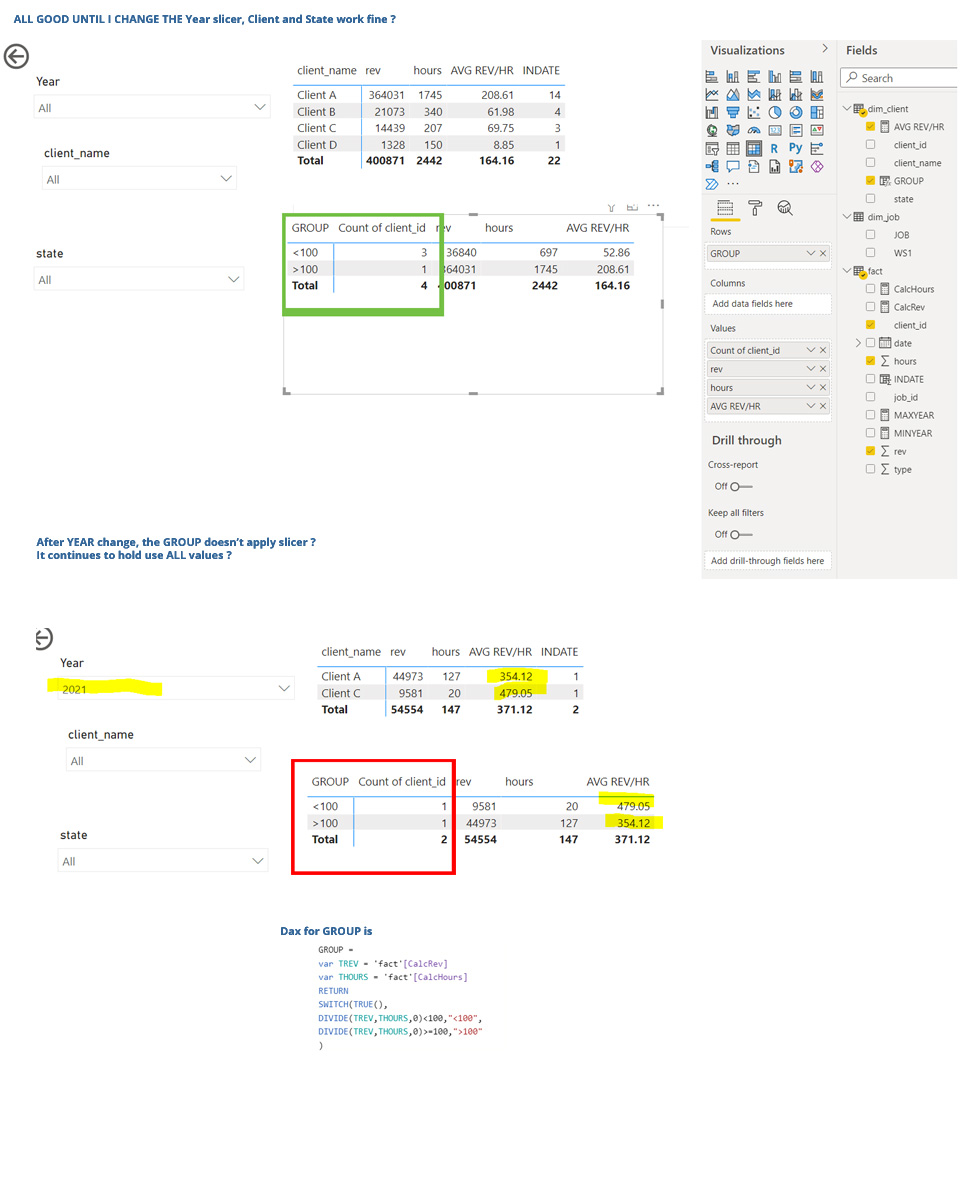The image size is (965, 1200).
Task: Select the treemap visual
Action: [x=817, y=112]
